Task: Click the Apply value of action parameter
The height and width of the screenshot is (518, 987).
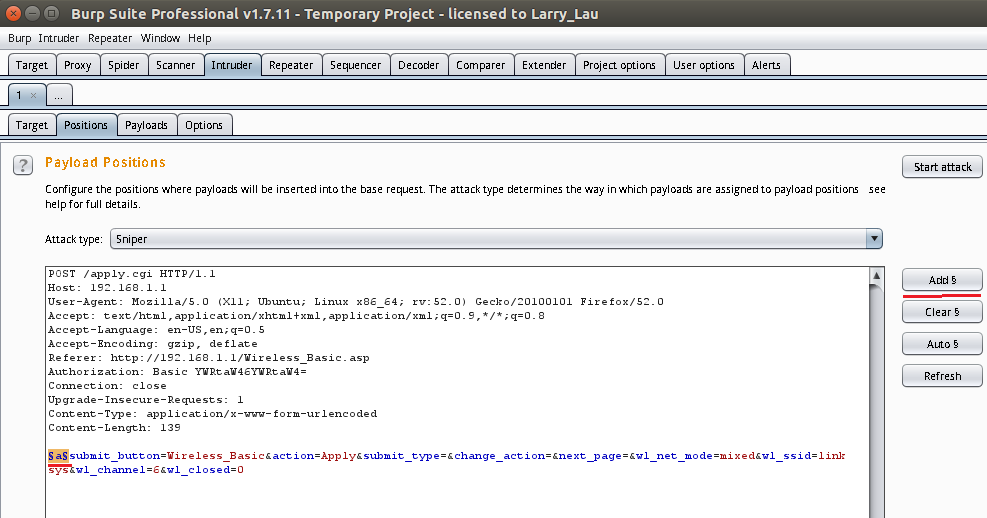Action: pos(338,456)
